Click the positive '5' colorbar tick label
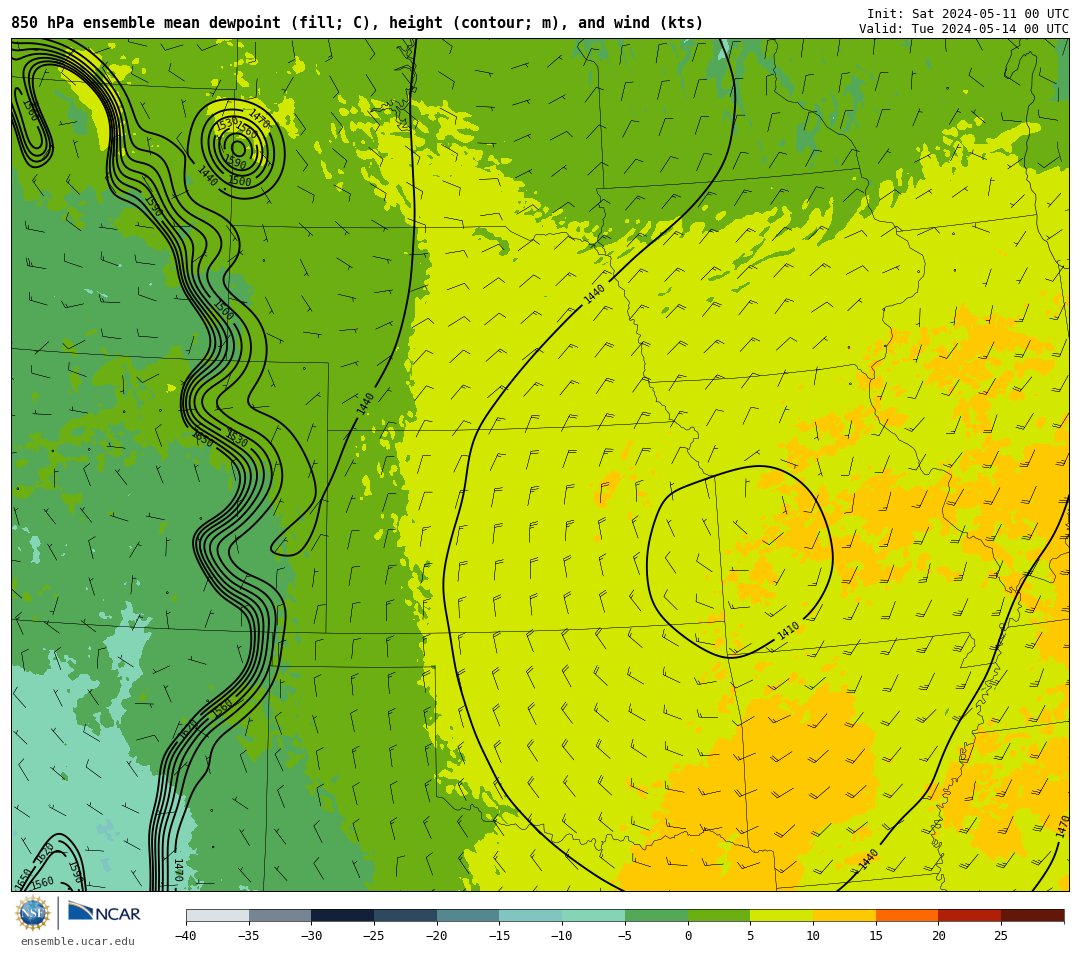The image size is (1080, 954). point(750,936)
